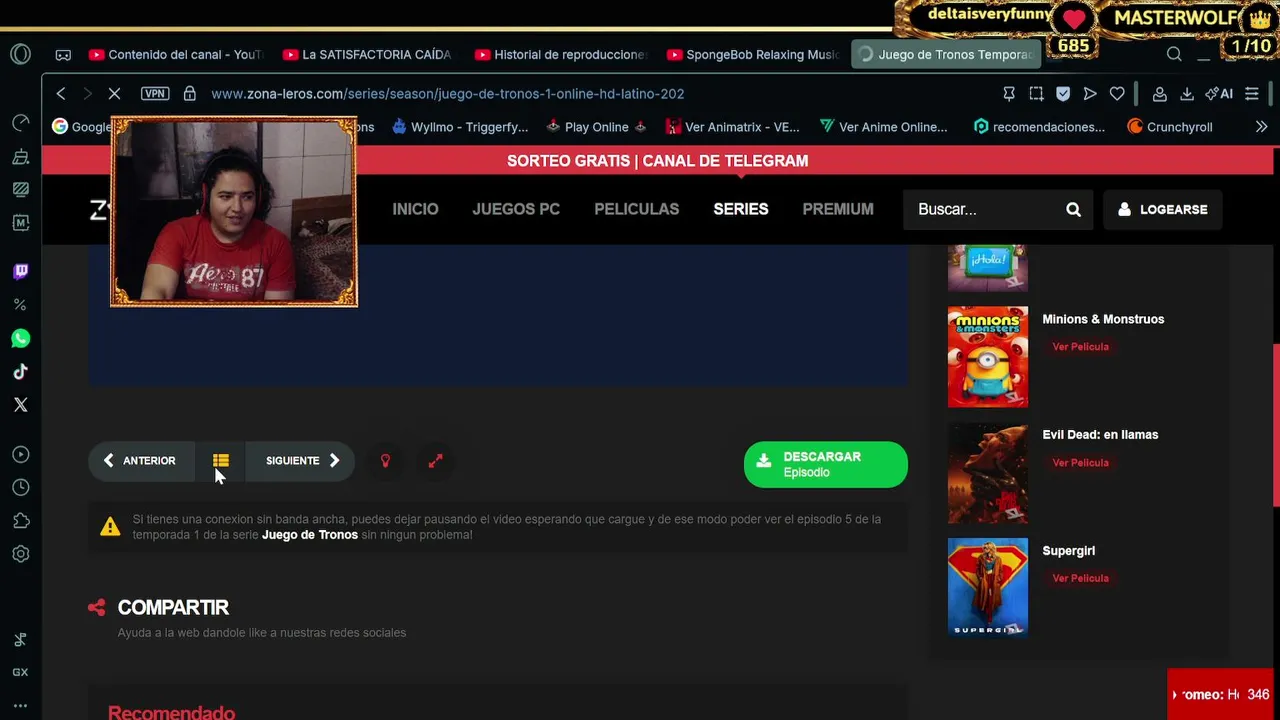Switch to Historial de reproducciones tab
The height and width of the screenshot is (720, 1280).
click(x=562, y=55)
